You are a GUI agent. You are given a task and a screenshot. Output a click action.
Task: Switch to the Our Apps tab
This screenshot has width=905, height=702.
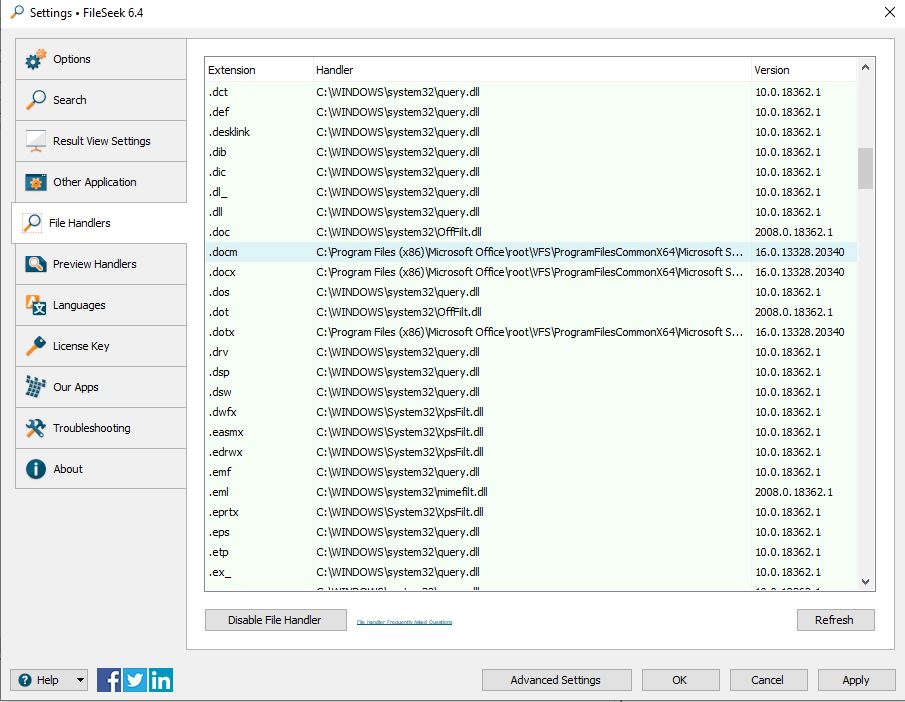click(x=76, y=387)
